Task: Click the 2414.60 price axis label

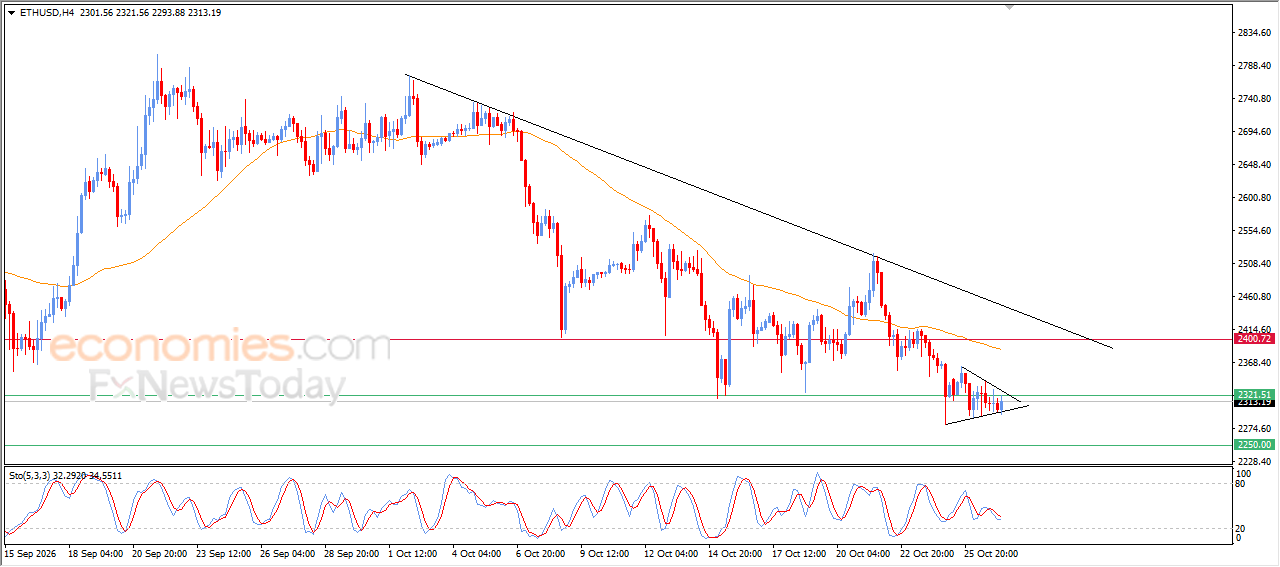Action: (x=1253, y=329)
